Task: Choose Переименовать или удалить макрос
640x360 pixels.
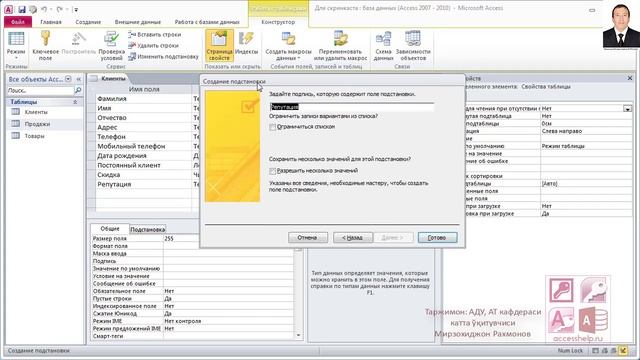Action: click(340, 45)
